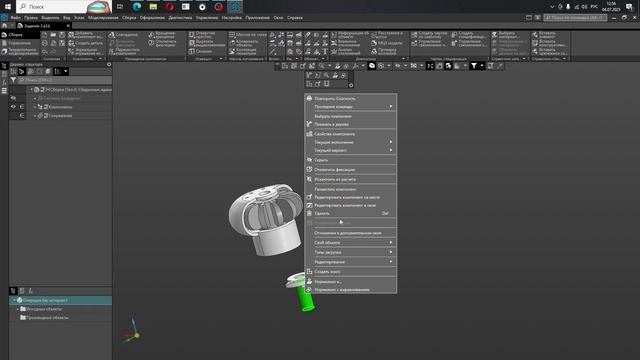
Task: Click the command search field at top right
Action: click(575, 18)
